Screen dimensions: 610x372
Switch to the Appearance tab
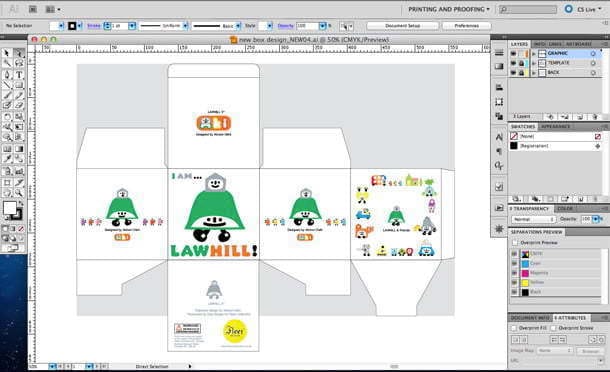click(x=556, y=126)
